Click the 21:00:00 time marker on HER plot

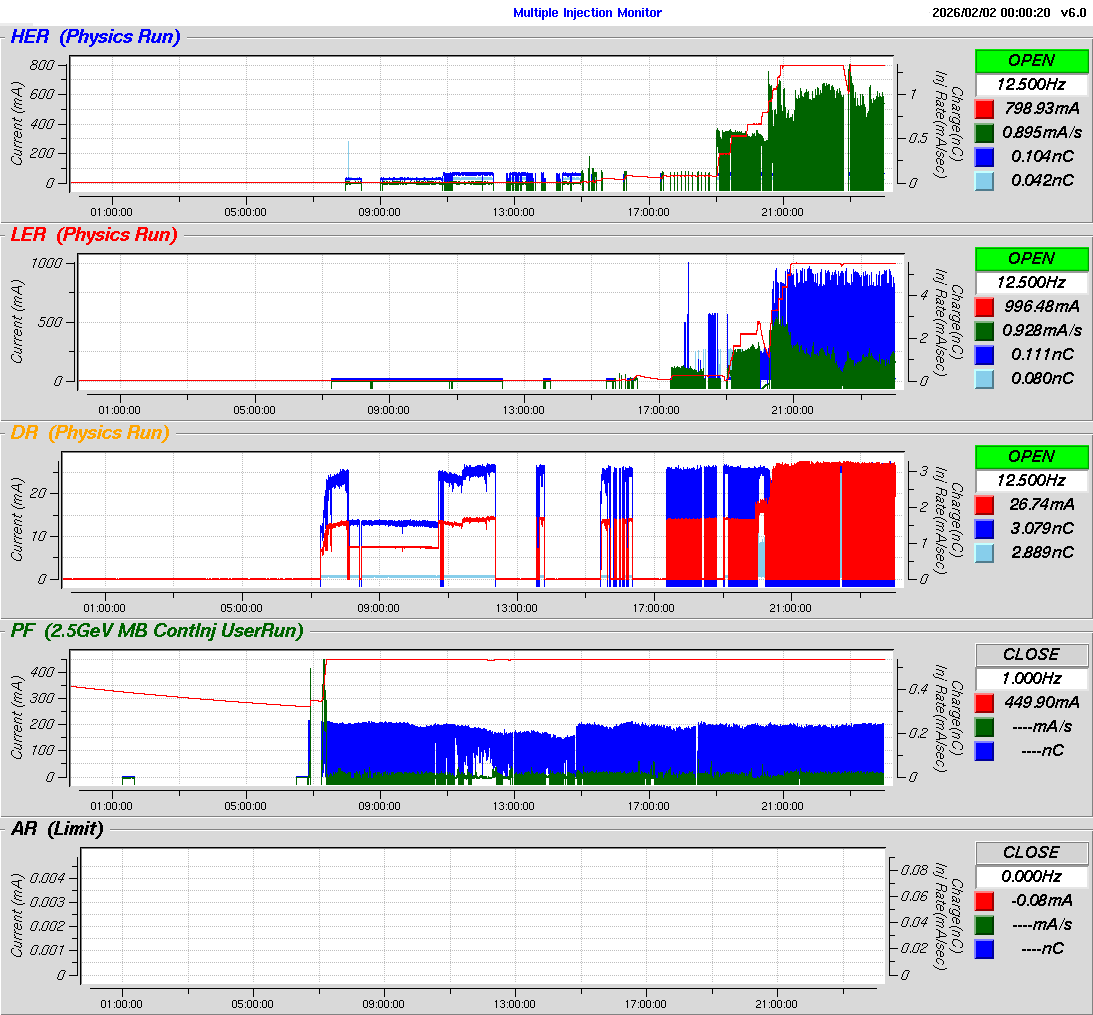point(782,211)
